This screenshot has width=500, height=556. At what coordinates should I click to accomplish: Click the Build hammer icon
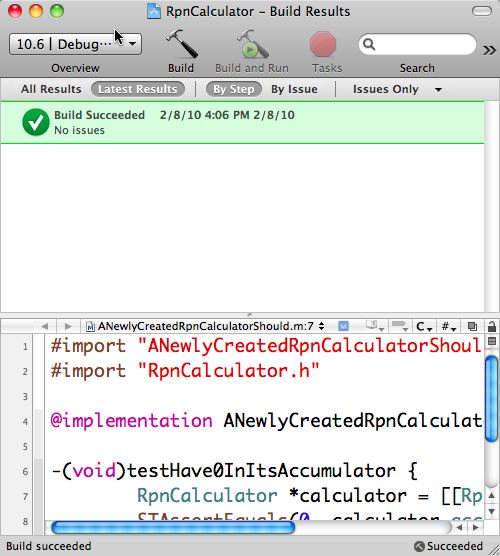pyautogui.click(x=182, y=44)
